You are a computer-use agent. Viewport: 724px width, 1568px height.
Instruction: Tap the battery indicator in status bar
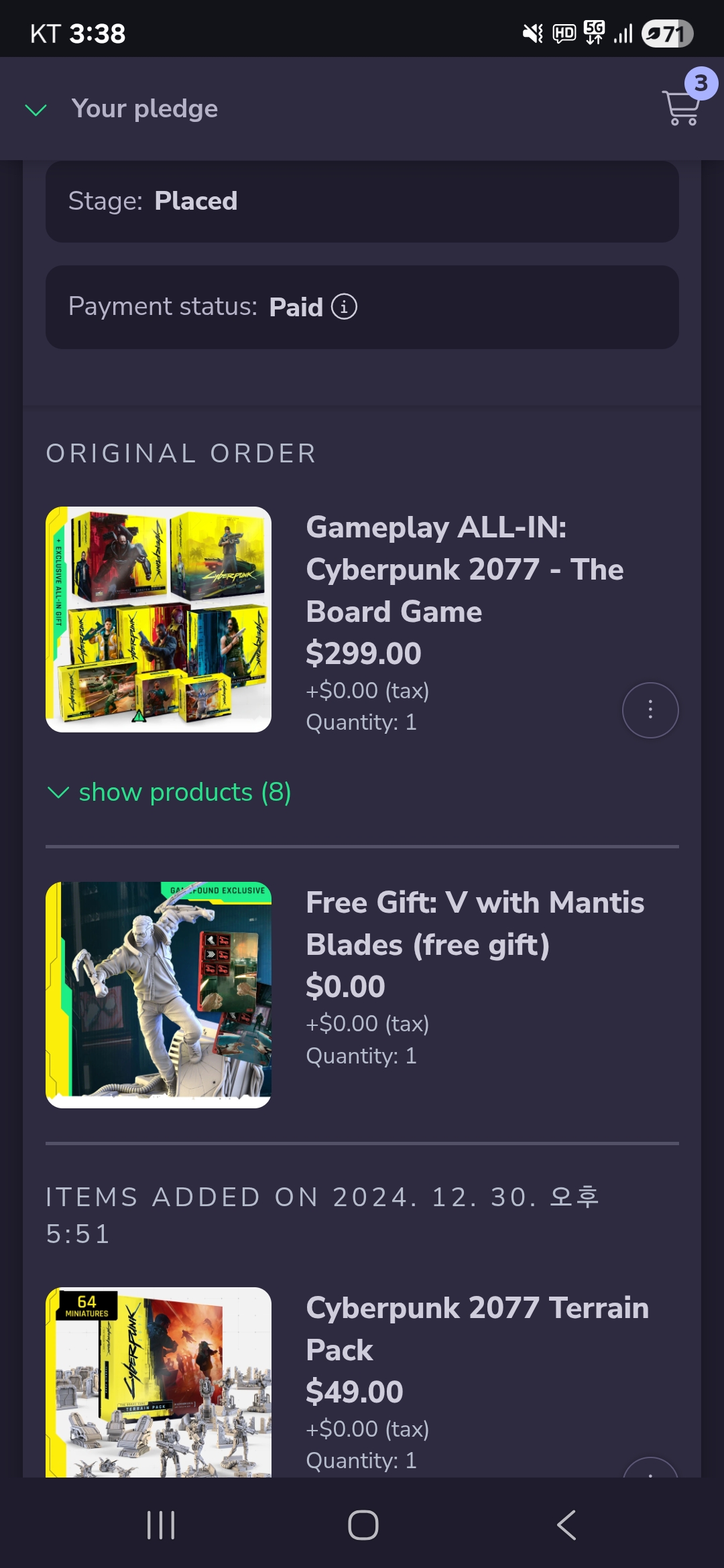pos(667,34)
